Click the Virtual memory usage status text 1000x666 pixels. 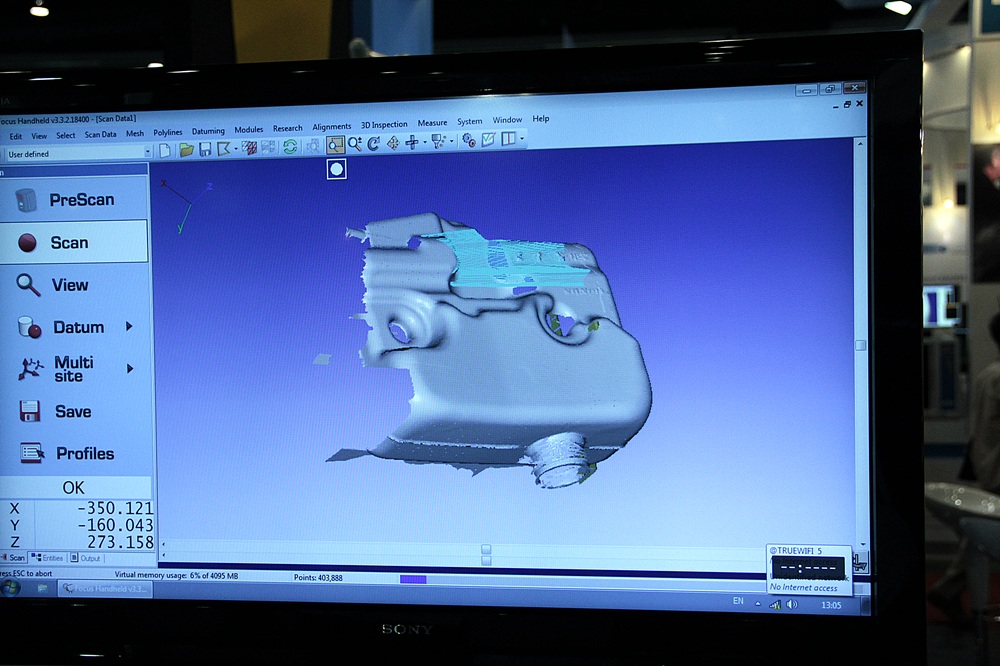coord(176,575)
